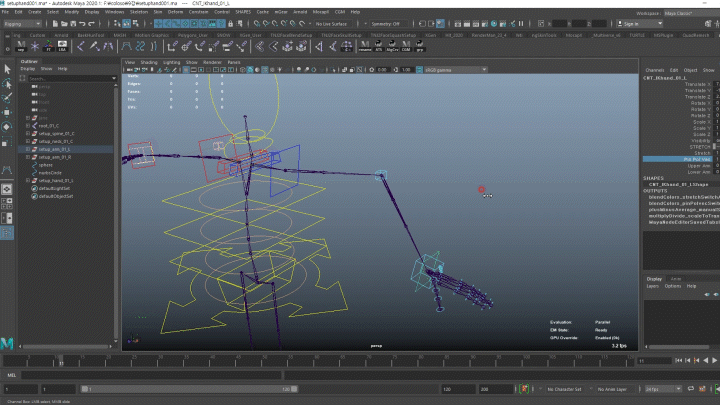Image resolution: width=720 pixels, height=405 pixels.
Task: Toggle the Outliner display-mode icon beside Search
Action: [22, 79]
